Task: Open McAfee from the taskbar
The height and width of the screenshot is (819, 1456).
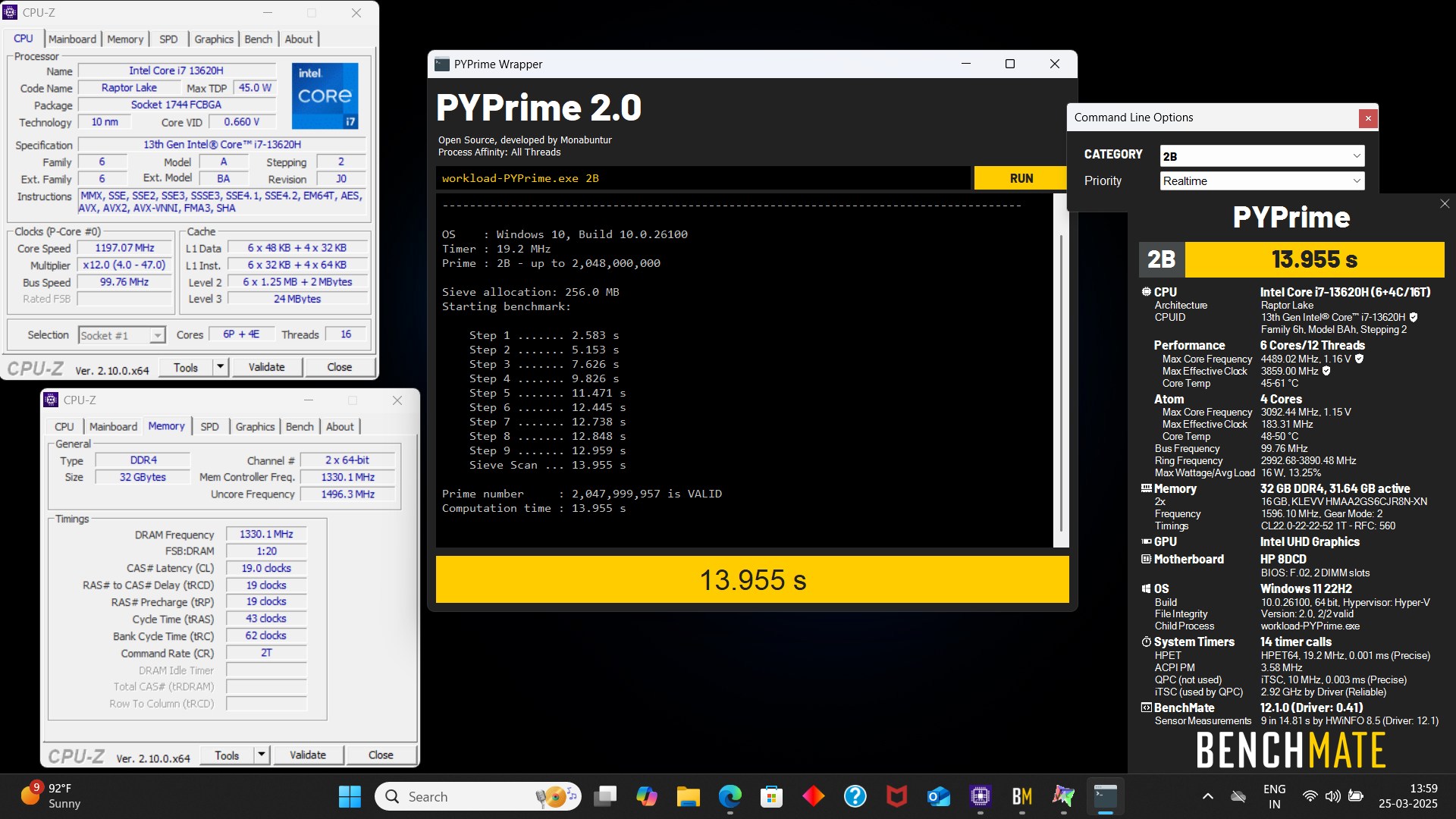Action: point(897,796)
